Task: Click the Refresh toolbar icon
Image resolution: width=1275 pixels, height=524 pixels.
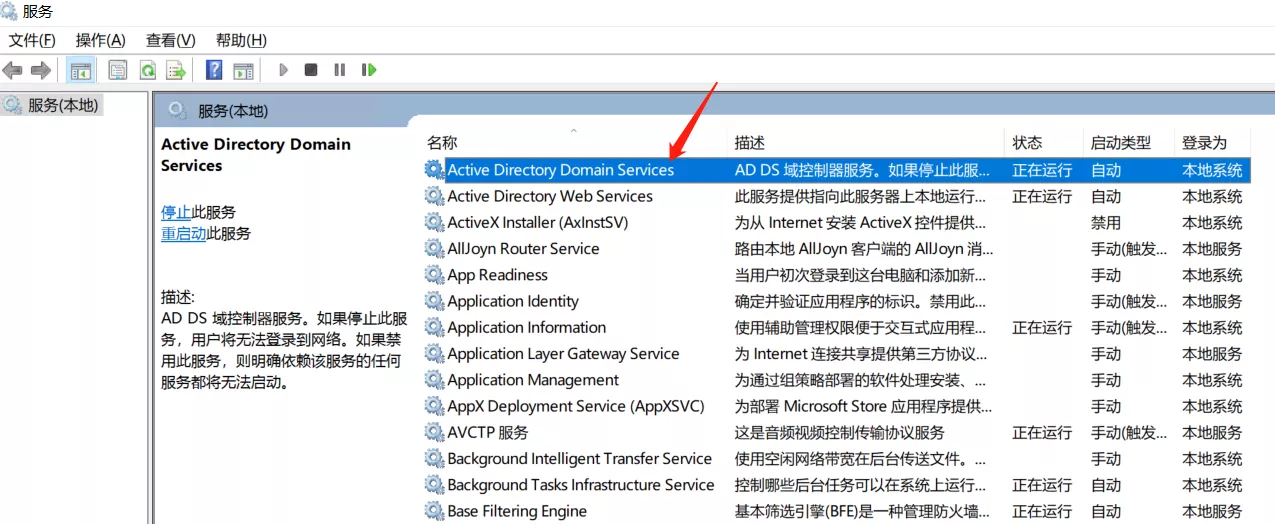Action: click(147, 70)
